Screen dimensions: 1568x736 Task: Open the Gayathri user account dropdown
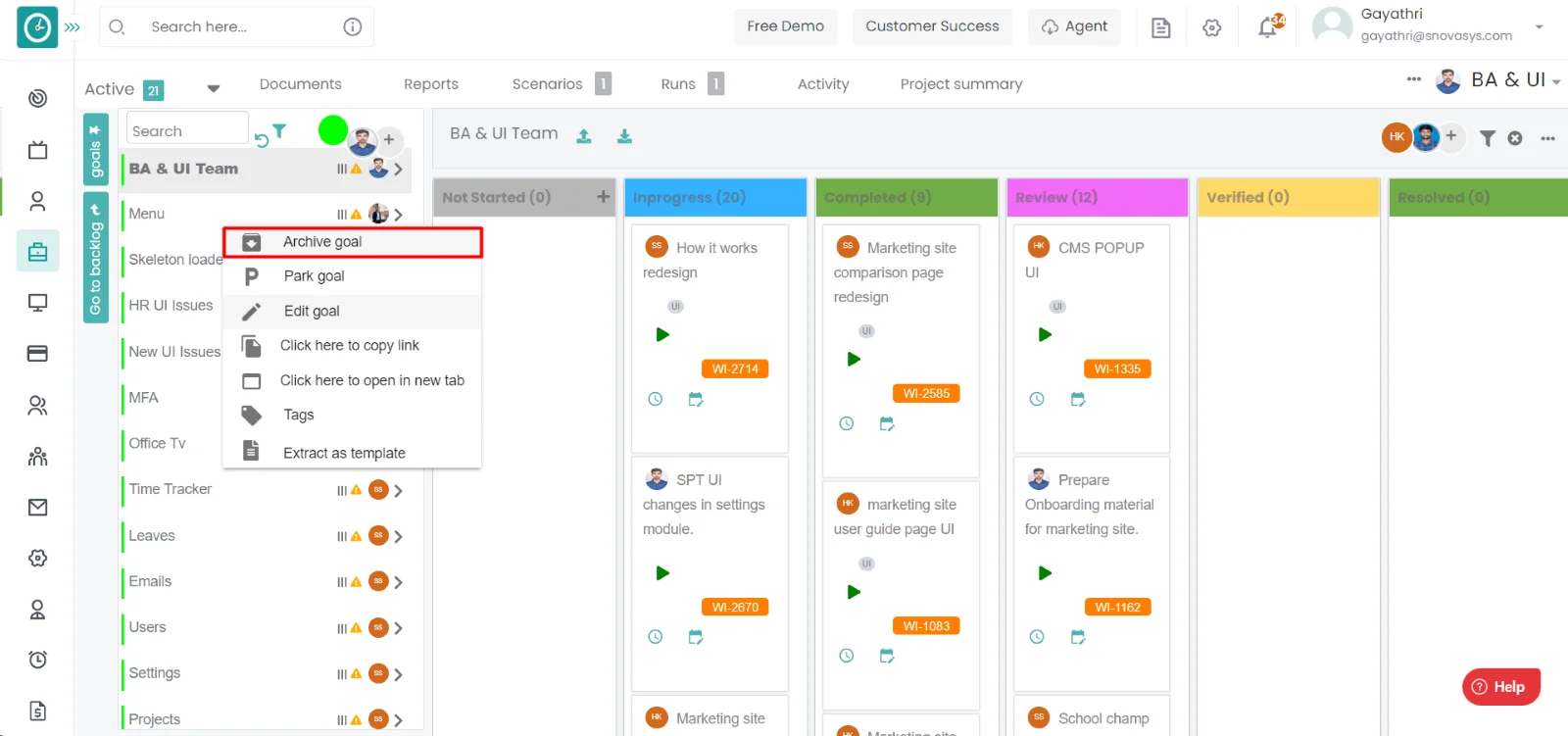pyautogui.click(x=1539, y=26)
